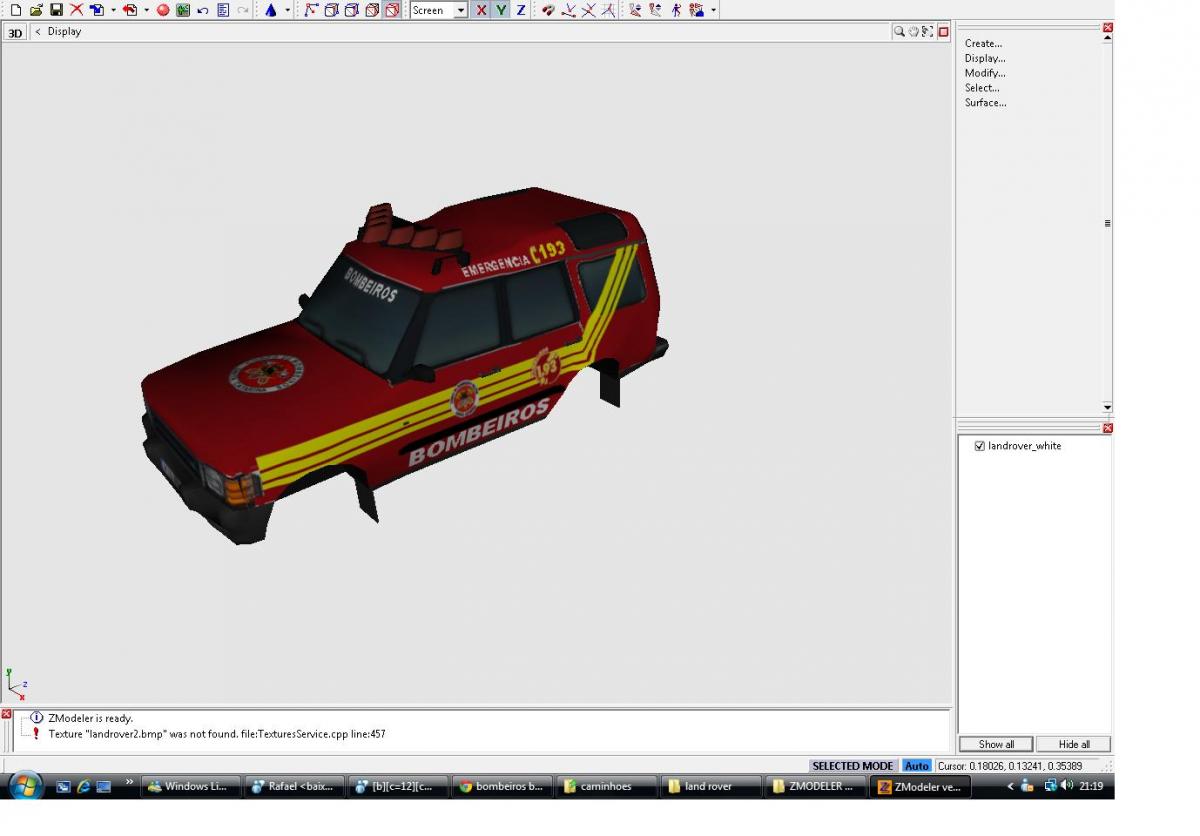Click the document properties list icon
Screen dimensions: 1200x836
(x=223, y=10)
